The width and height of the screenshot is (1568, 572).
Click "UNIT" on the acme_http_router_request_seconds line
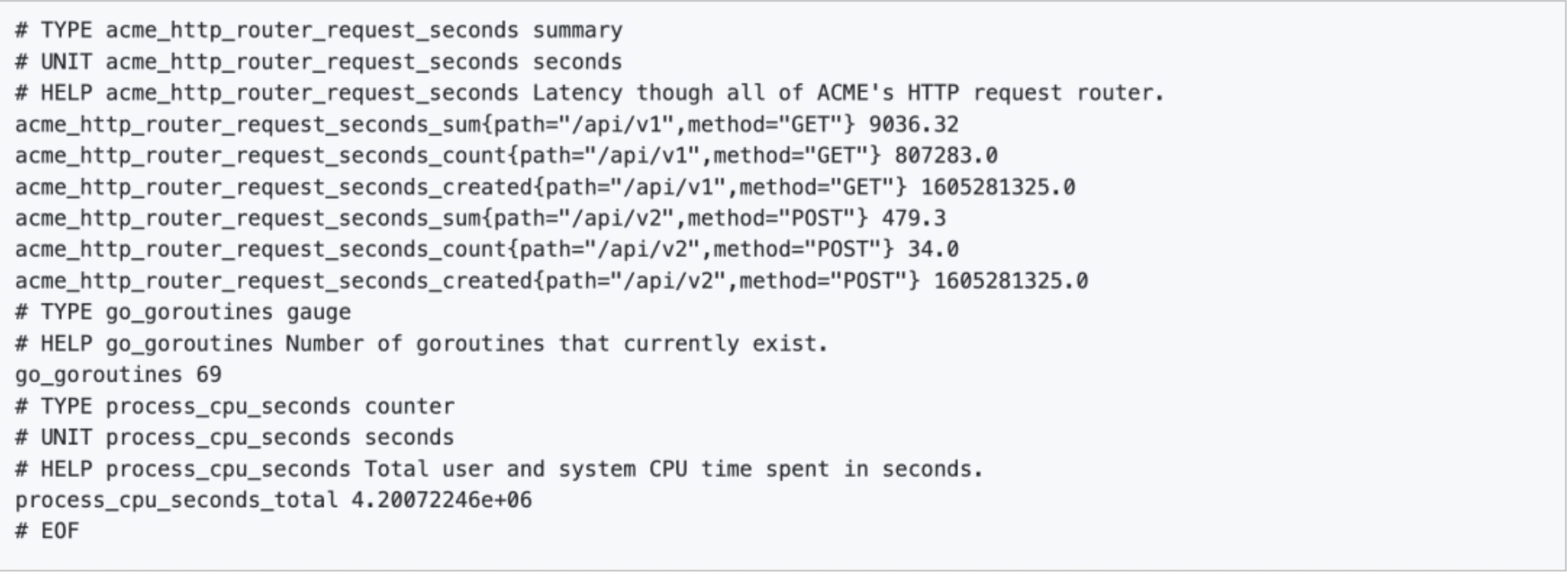[67, 62]
